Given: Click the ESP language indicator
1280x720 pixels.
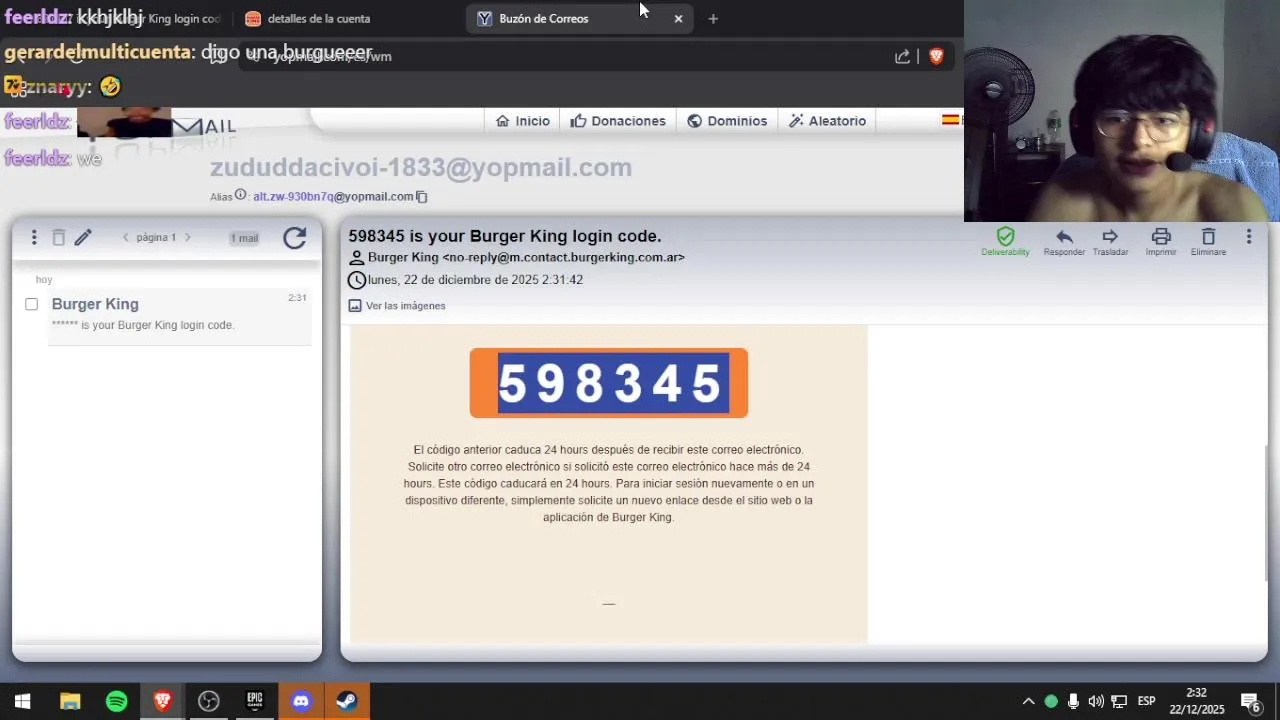Looking at the screenshot, I should pyautogui.click(x=1147, y=701).
